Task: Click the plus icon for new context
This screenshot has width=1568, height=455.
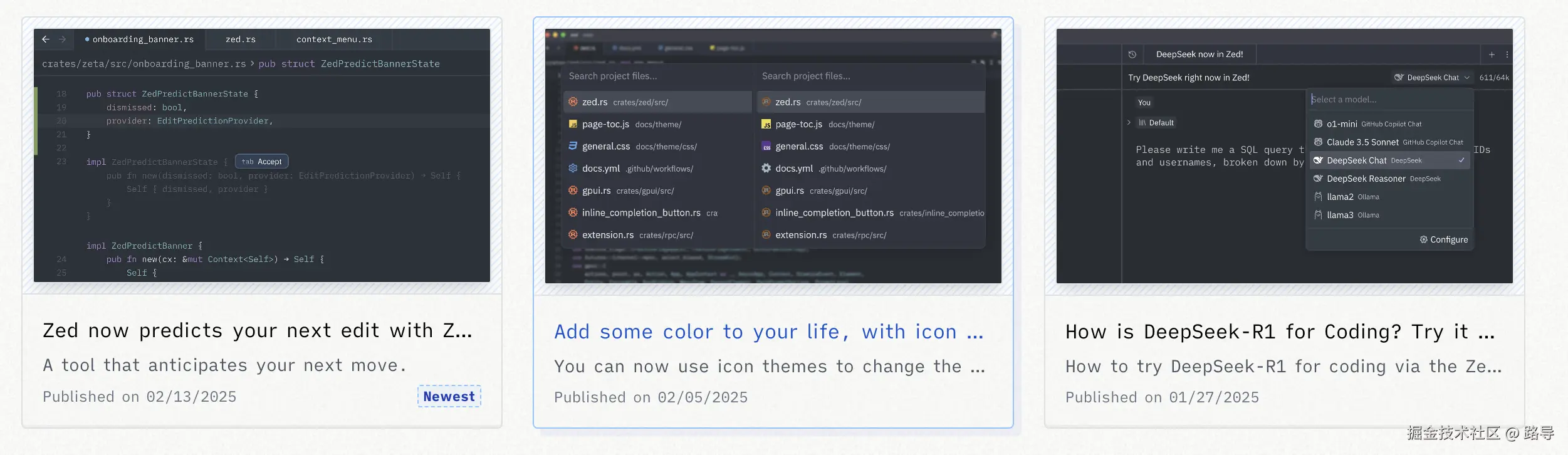Action: pyautogui.click(x=1492, y=55)
